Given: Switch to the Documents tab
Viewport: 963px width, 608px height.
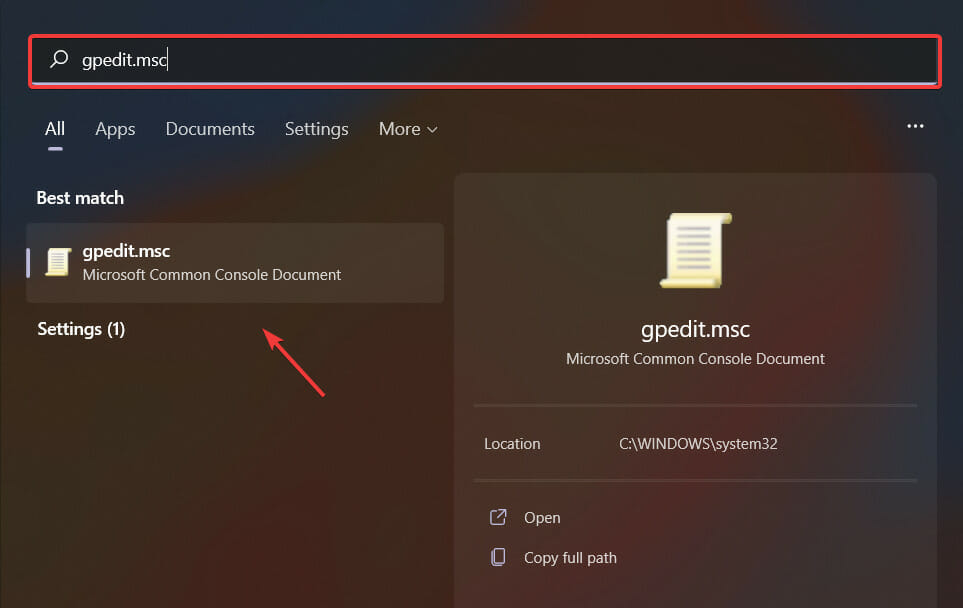Looking at the screenshot, I should point(210,129).
